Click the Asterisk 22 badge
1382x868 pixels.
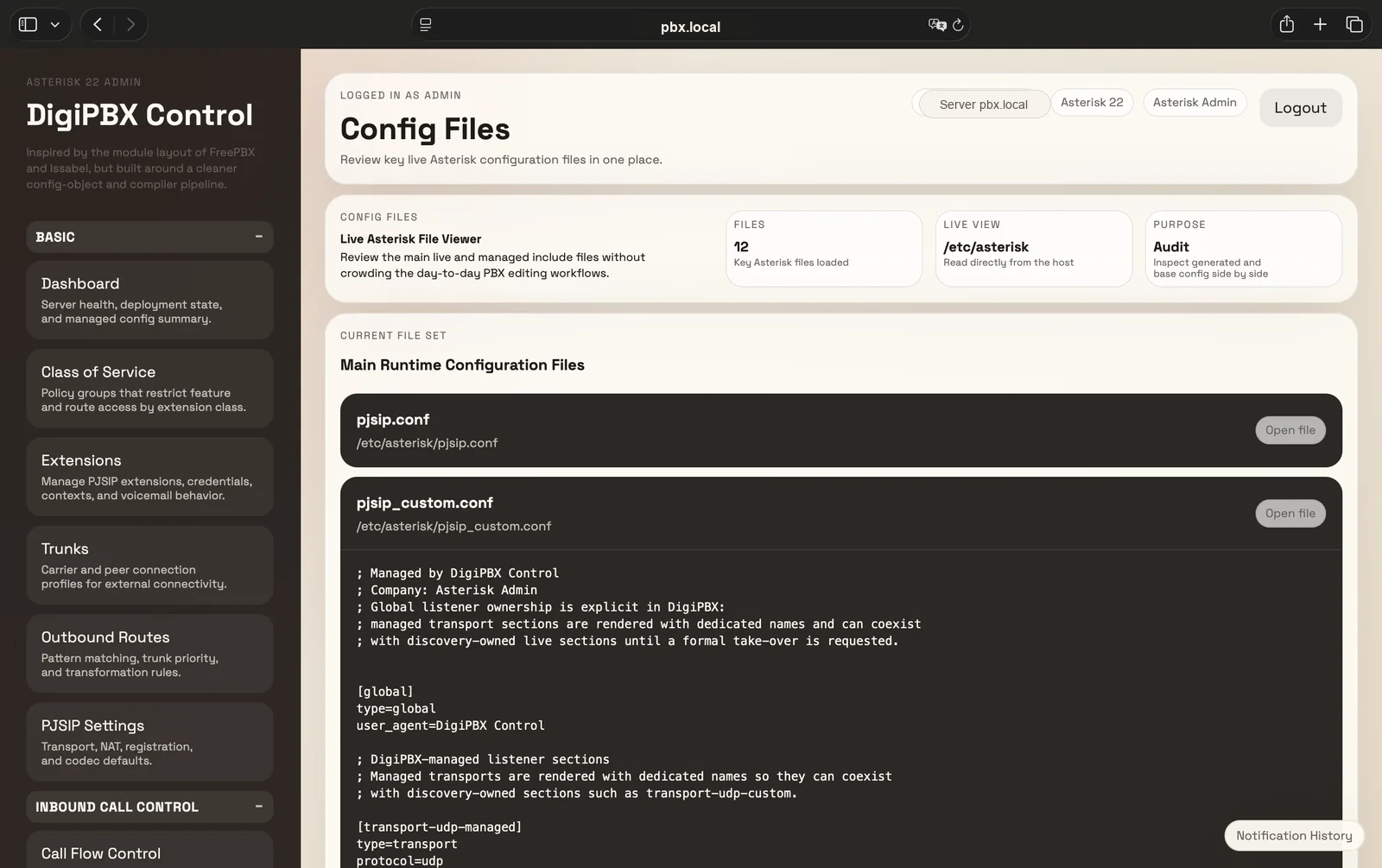point(1092,103)
